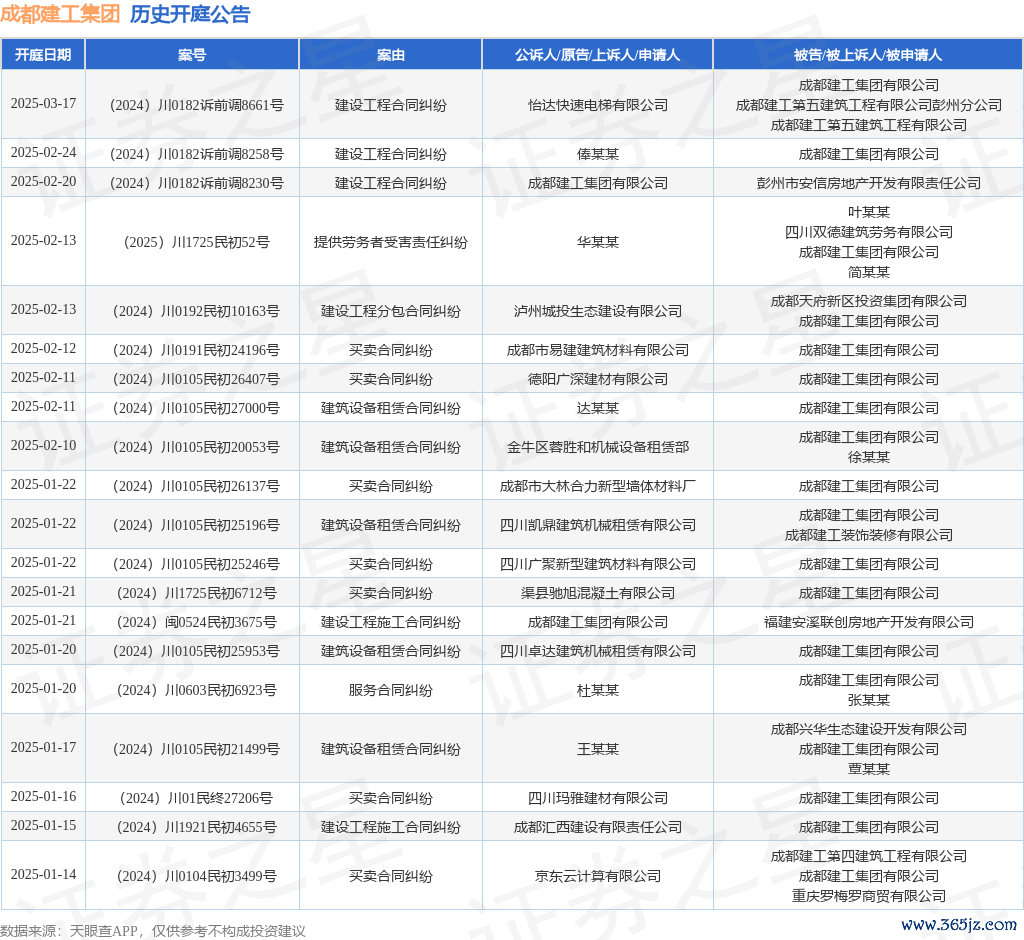Click plaintiff 德阳广深建材有限公司
The image size is (1024, 940).
pos(598,379)
